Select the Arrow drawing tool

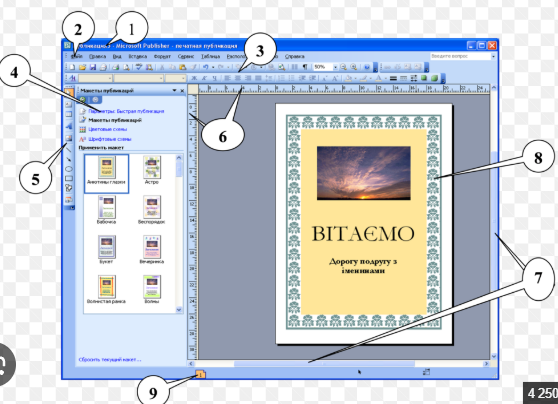pos(69,159)
